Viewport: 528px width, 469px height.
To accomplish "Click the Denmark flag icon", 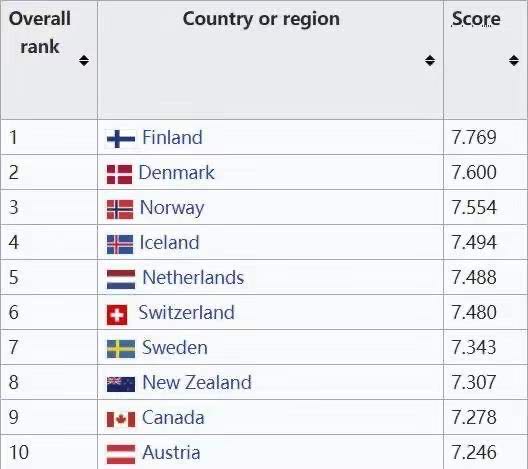I will [120, 174].
